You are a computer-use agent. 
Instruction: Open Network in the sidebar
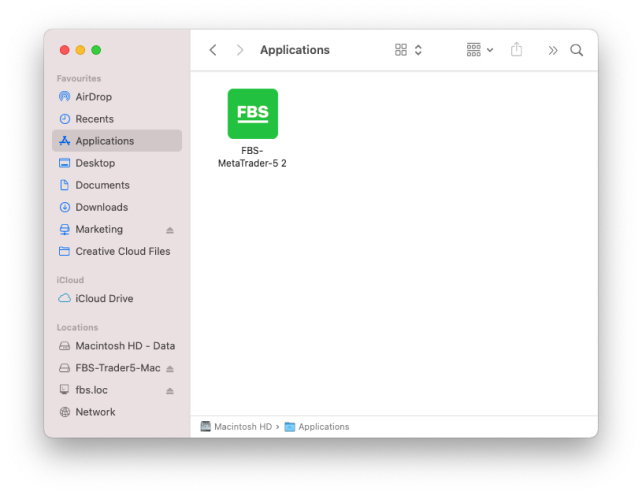[x=117, y=412]
